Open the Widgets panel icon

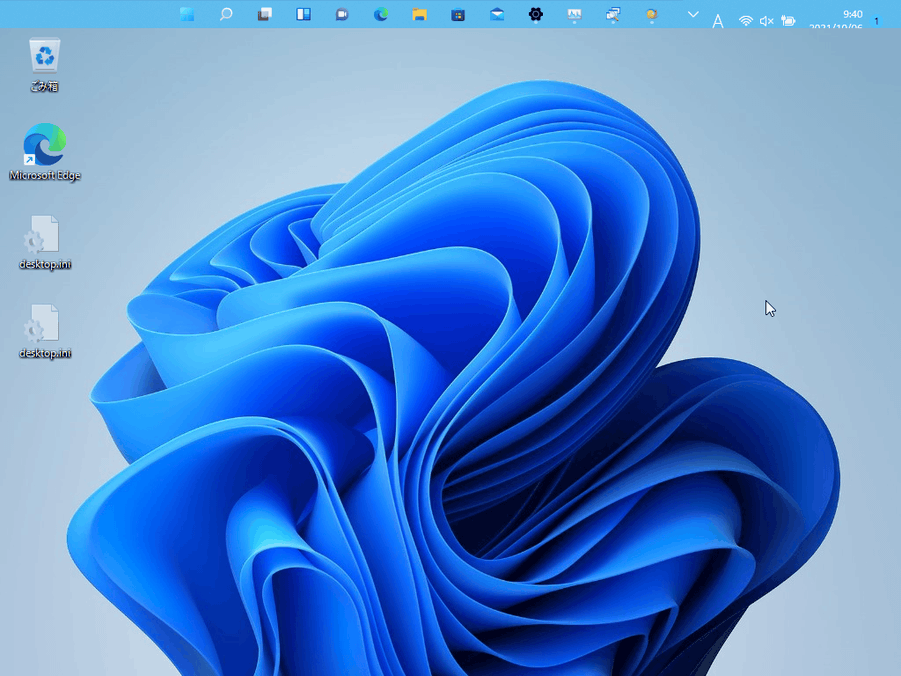(x=303, y=14)
